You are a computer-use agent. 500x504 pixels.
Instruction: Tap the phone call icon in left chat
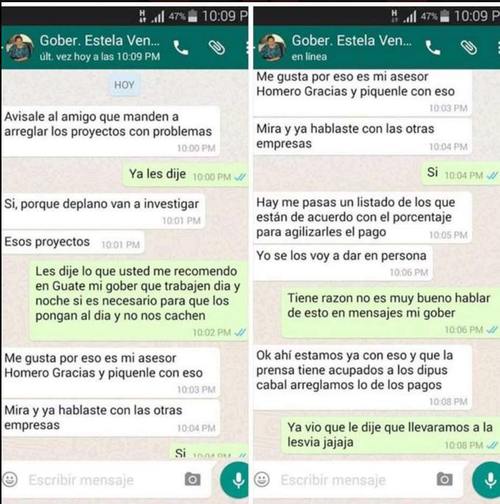pyautogui.click(x=181, y=48)
